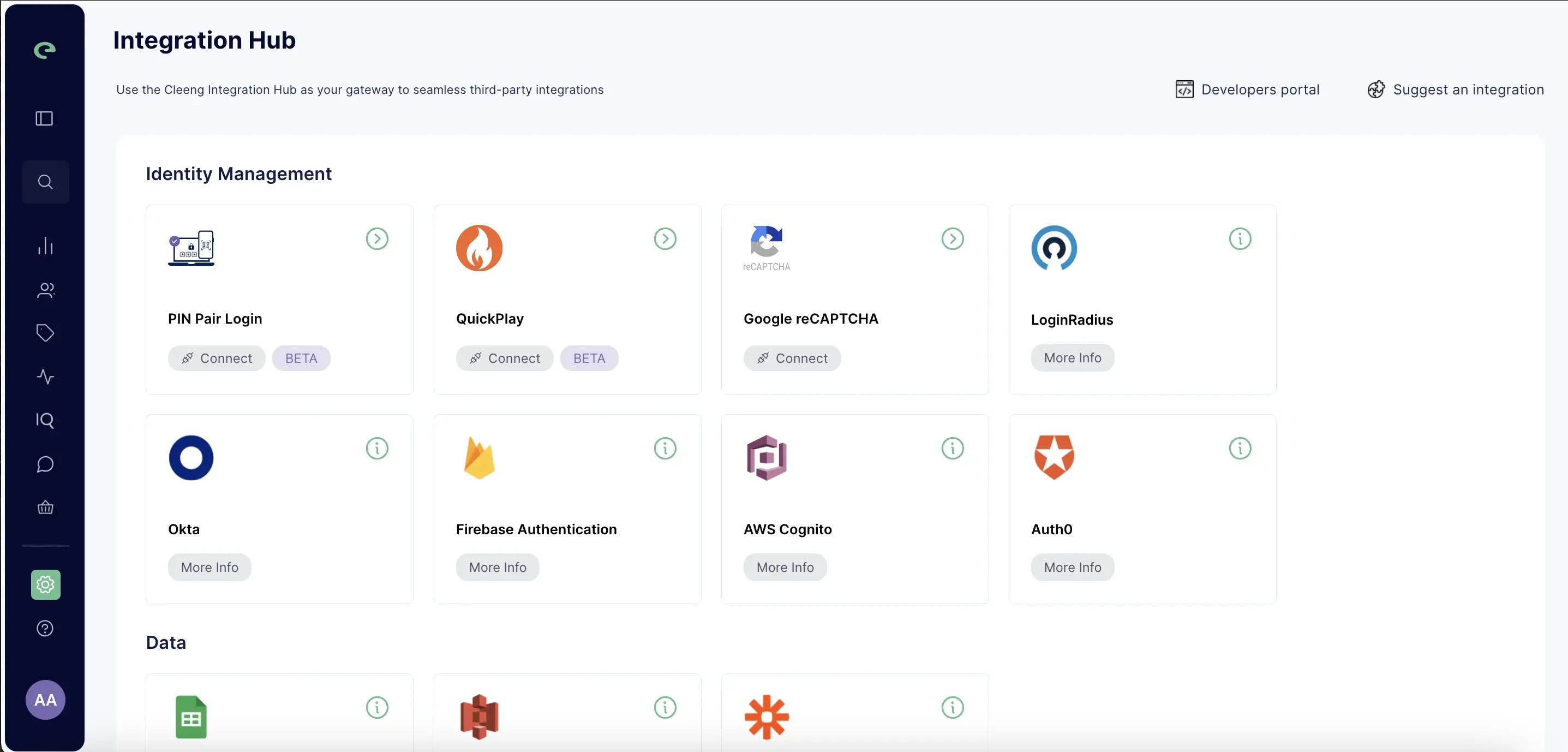This screenshot has height=752, width=1568.
Task: Click the Zapier integration logo
Action: [x=767, y=718]
